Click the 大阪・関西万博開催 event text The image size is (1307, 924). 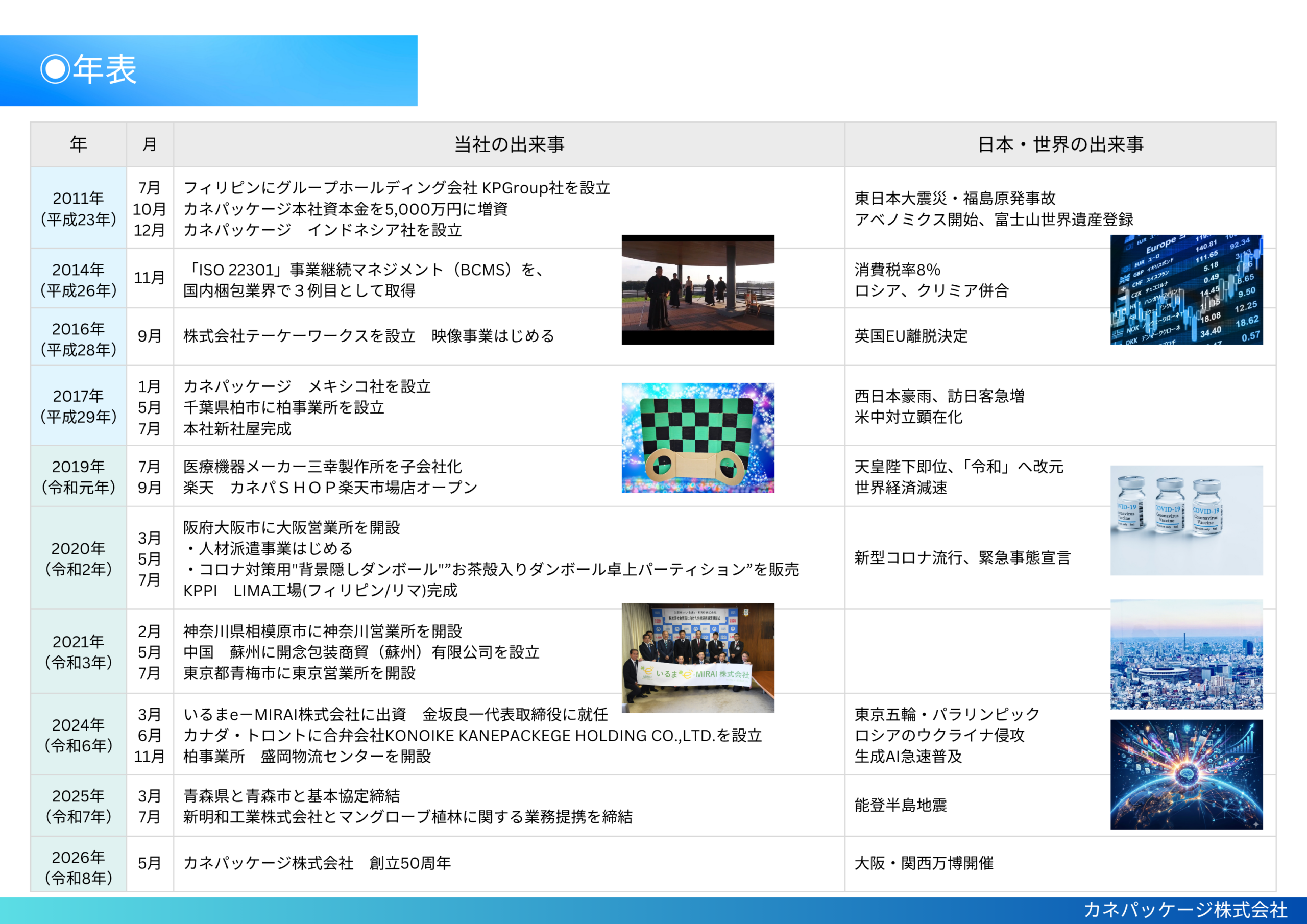[924, 863]
